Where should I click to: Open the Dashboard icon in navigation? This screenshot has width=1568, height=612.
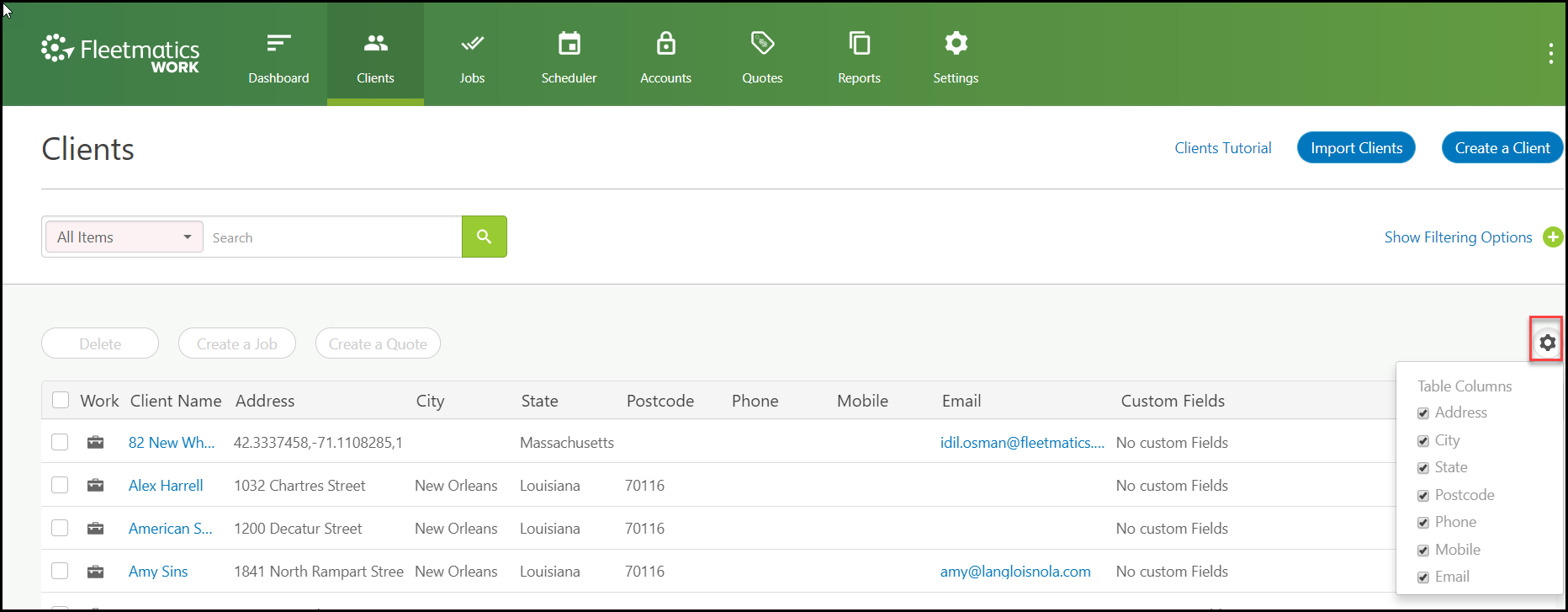pos(278,43)
